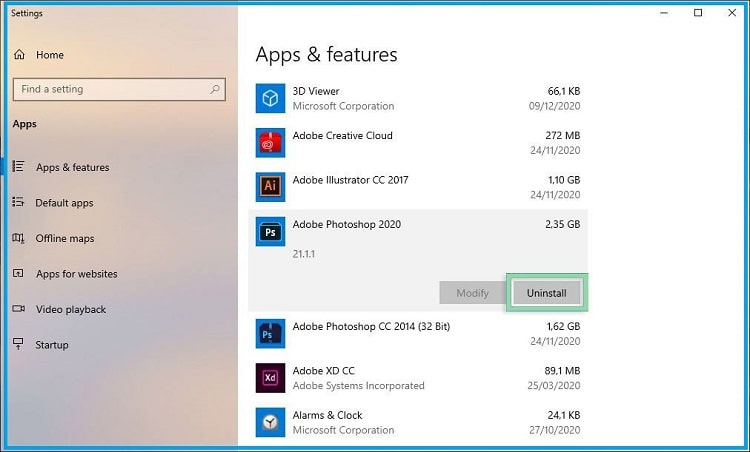Close the Settings window
This screenshot has width=750, height=452.
732,13
